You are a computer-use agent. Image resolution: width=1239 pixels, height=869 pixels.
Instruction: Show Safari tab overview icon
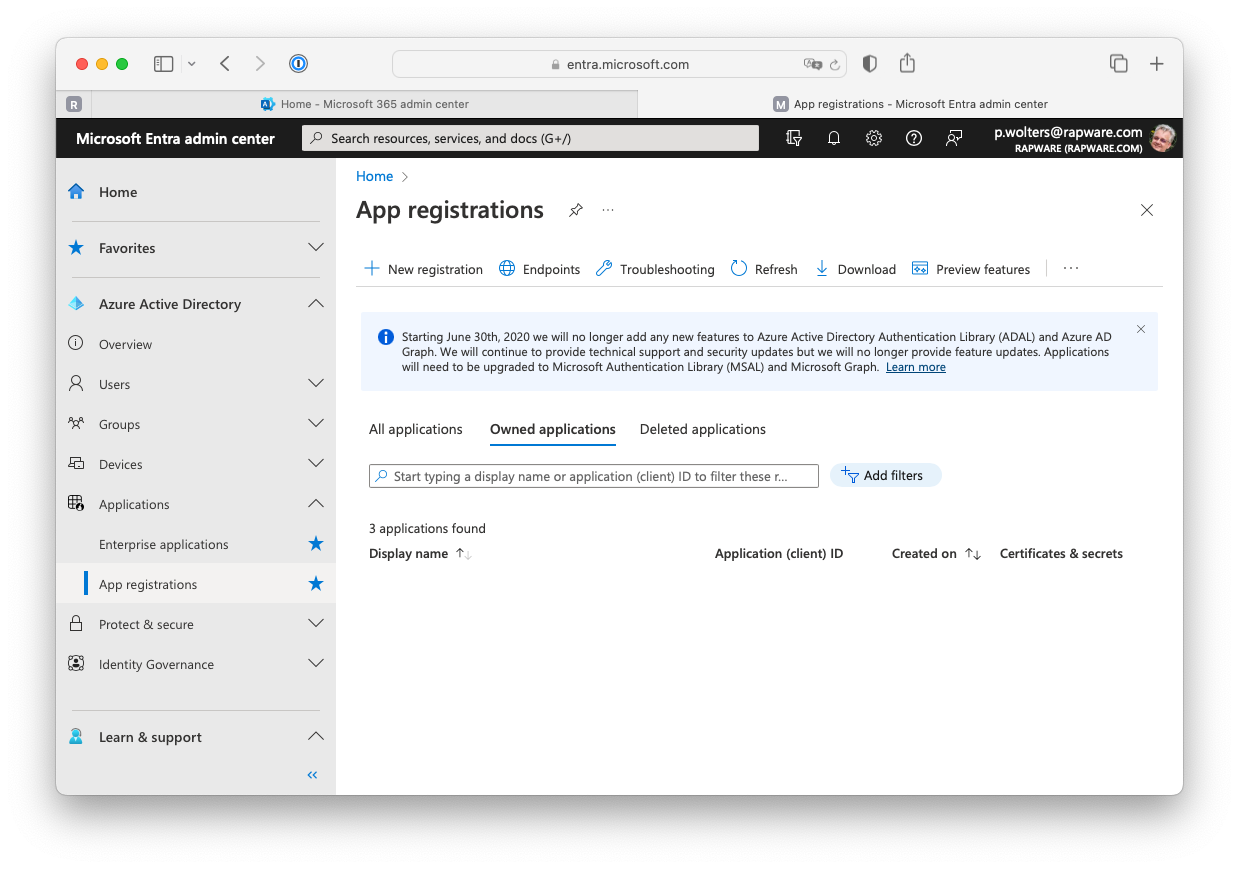[1119, 64]
